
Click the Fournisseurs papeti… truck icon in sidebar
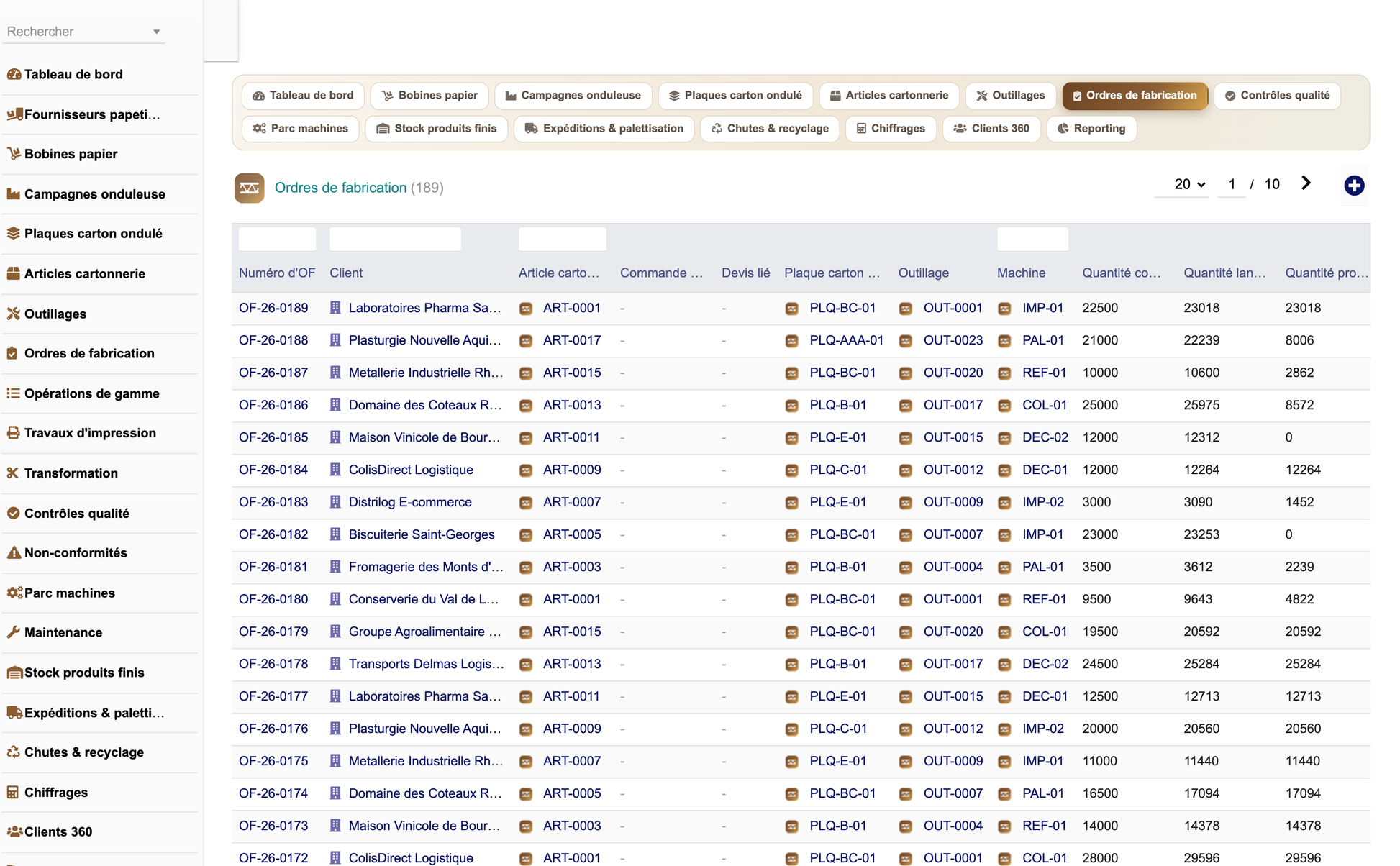point(14,114)
